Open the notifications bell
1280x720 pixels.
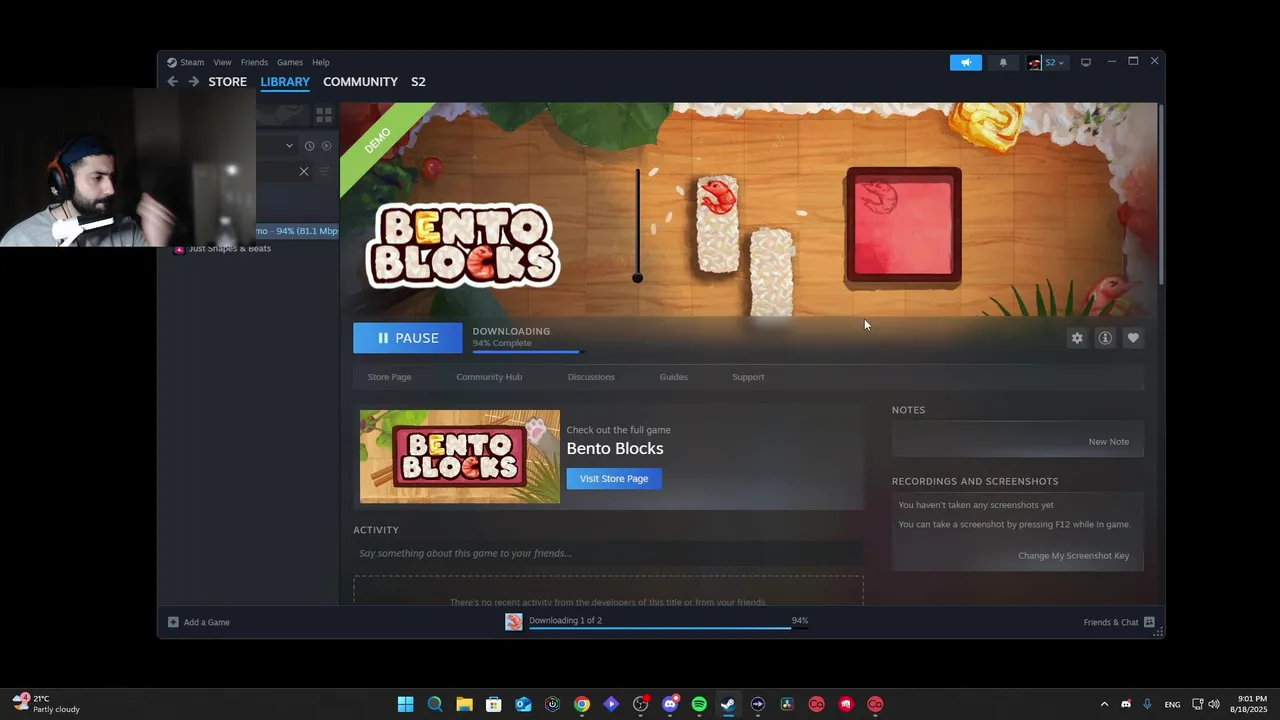(x=1003, y=62)
